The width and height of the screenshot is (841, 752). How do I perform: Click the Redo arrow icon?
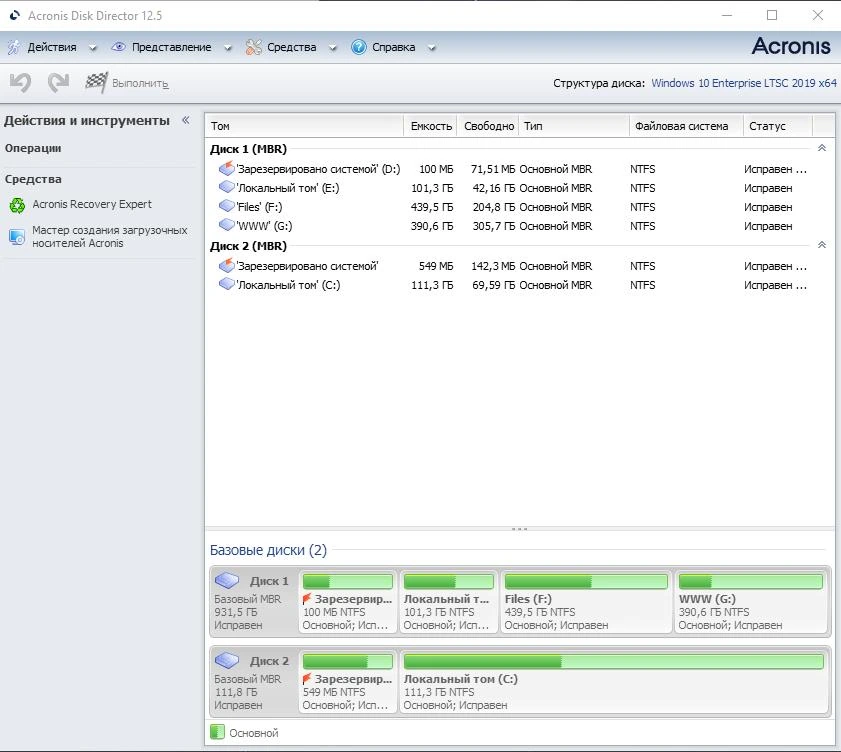(58, 83)
